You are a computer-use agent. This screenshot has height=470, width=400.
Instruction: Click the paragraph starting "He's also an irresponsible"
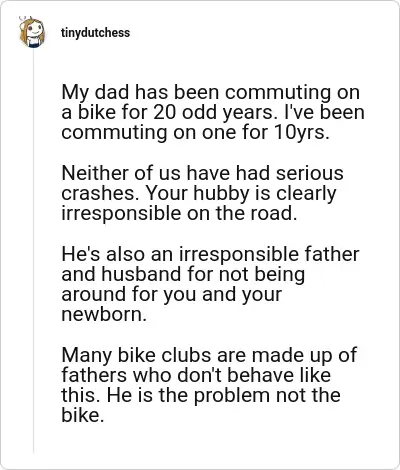(210, 284)
